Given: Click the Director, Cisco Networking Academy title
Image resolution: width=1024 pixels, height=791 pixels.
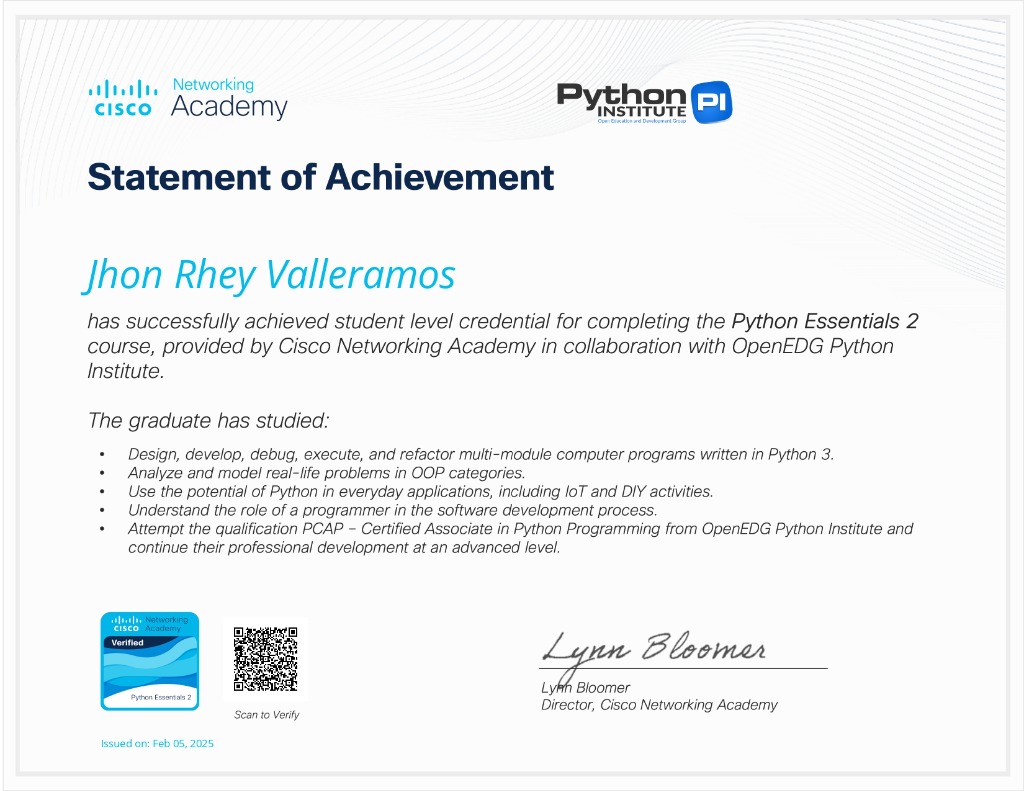Looking at the screenshot, I should point(659,705).
